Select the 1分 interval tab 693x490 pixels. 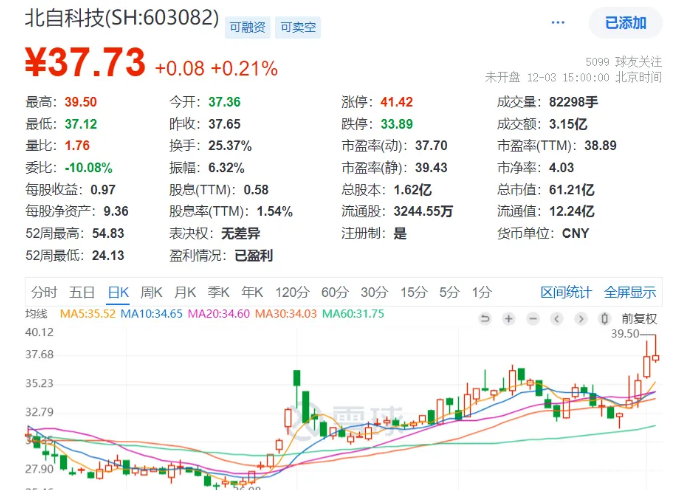click(482, 292)
